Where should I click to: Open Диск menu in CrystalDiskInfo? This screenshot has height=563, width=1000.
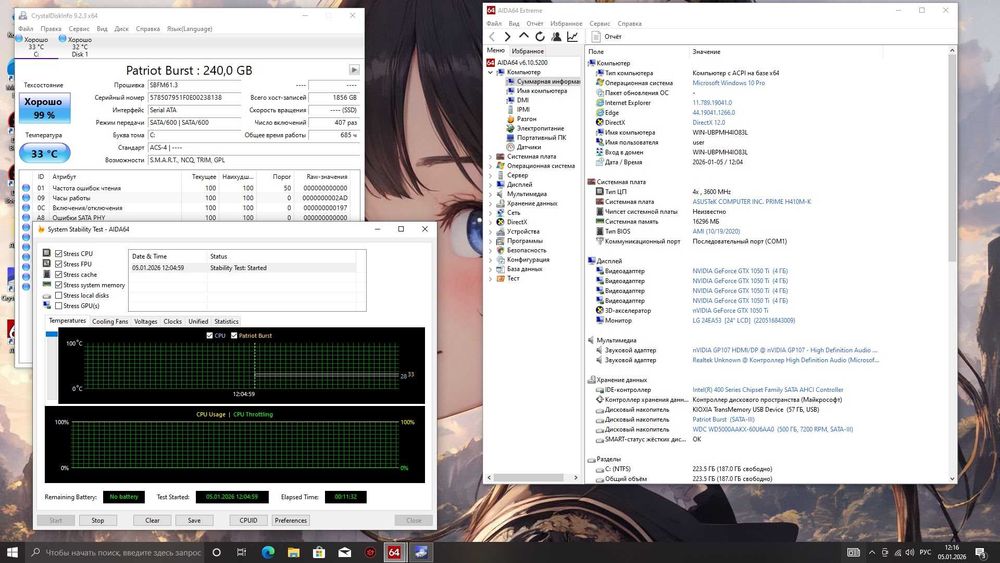(x=121, y=29)
